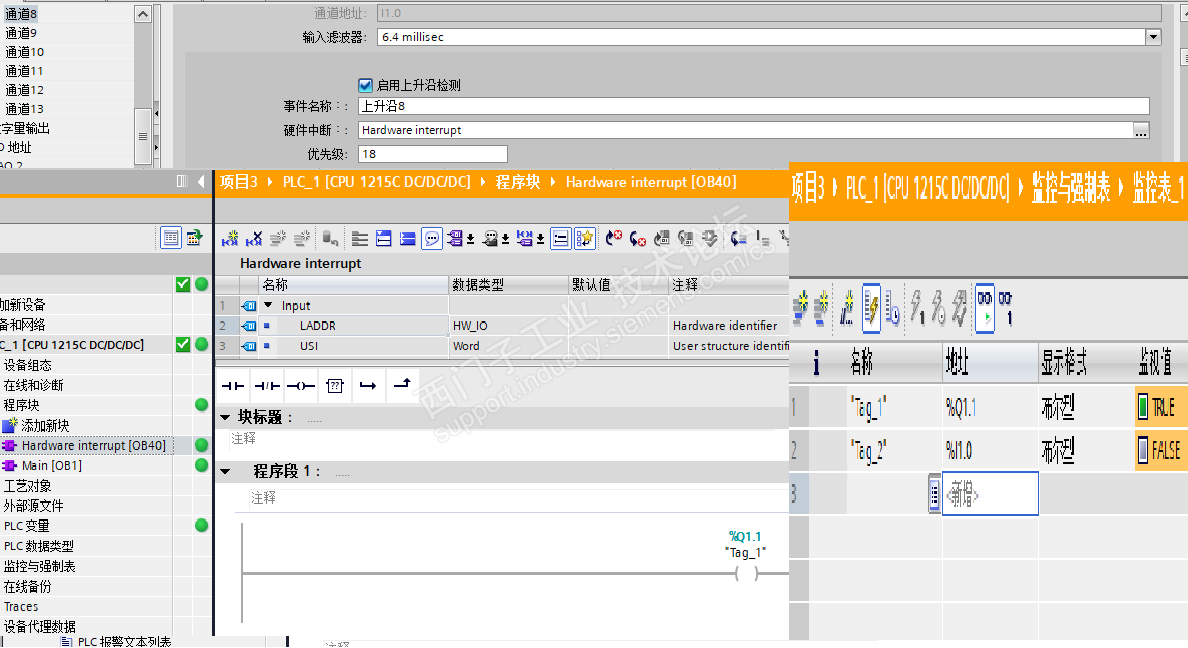Collapse project tree panel arrow

tap(201, 181)
